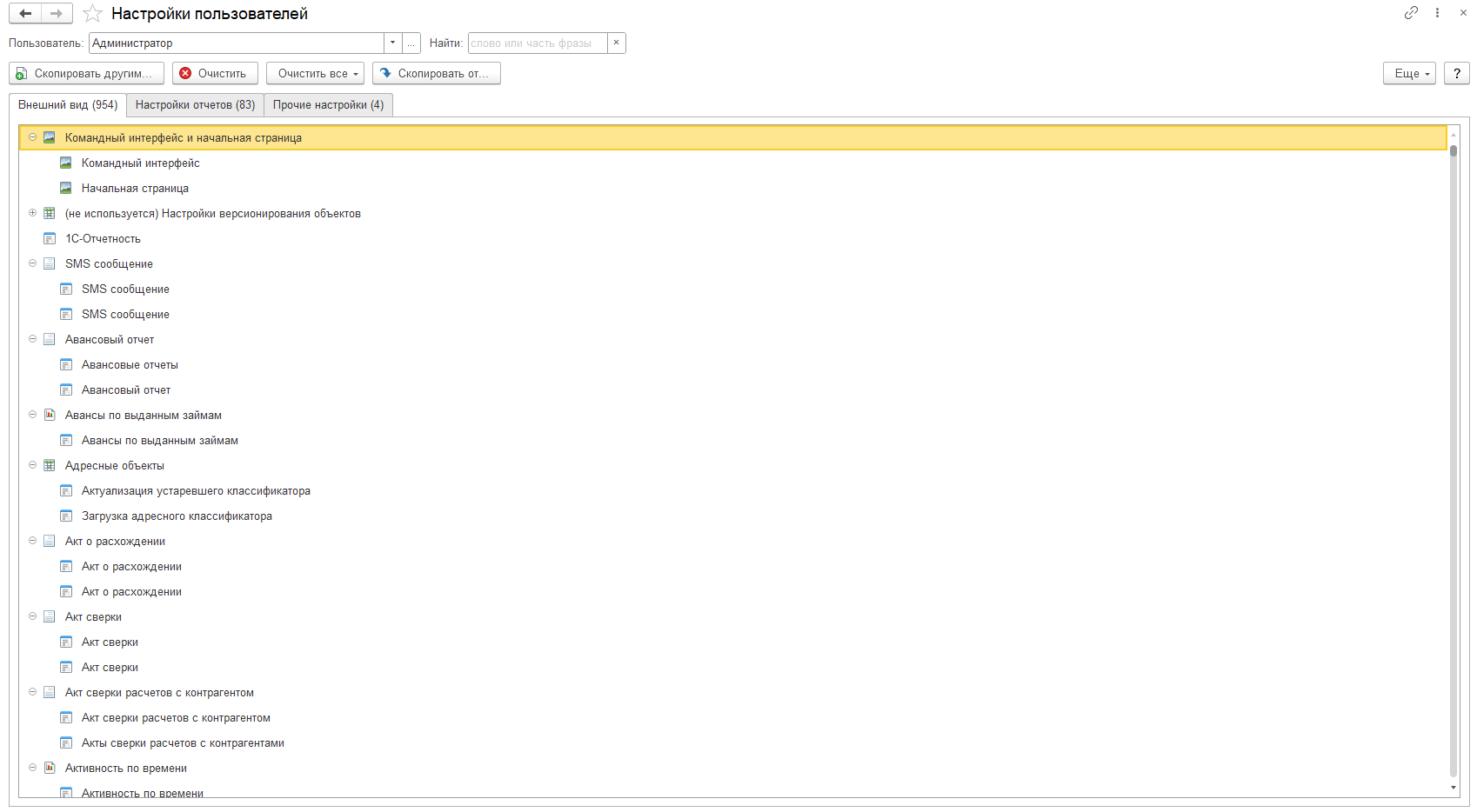Open the three-dots window menu
This screenshot has height=812, width=1477.
pyautogui.click(x=1437, y=13)
